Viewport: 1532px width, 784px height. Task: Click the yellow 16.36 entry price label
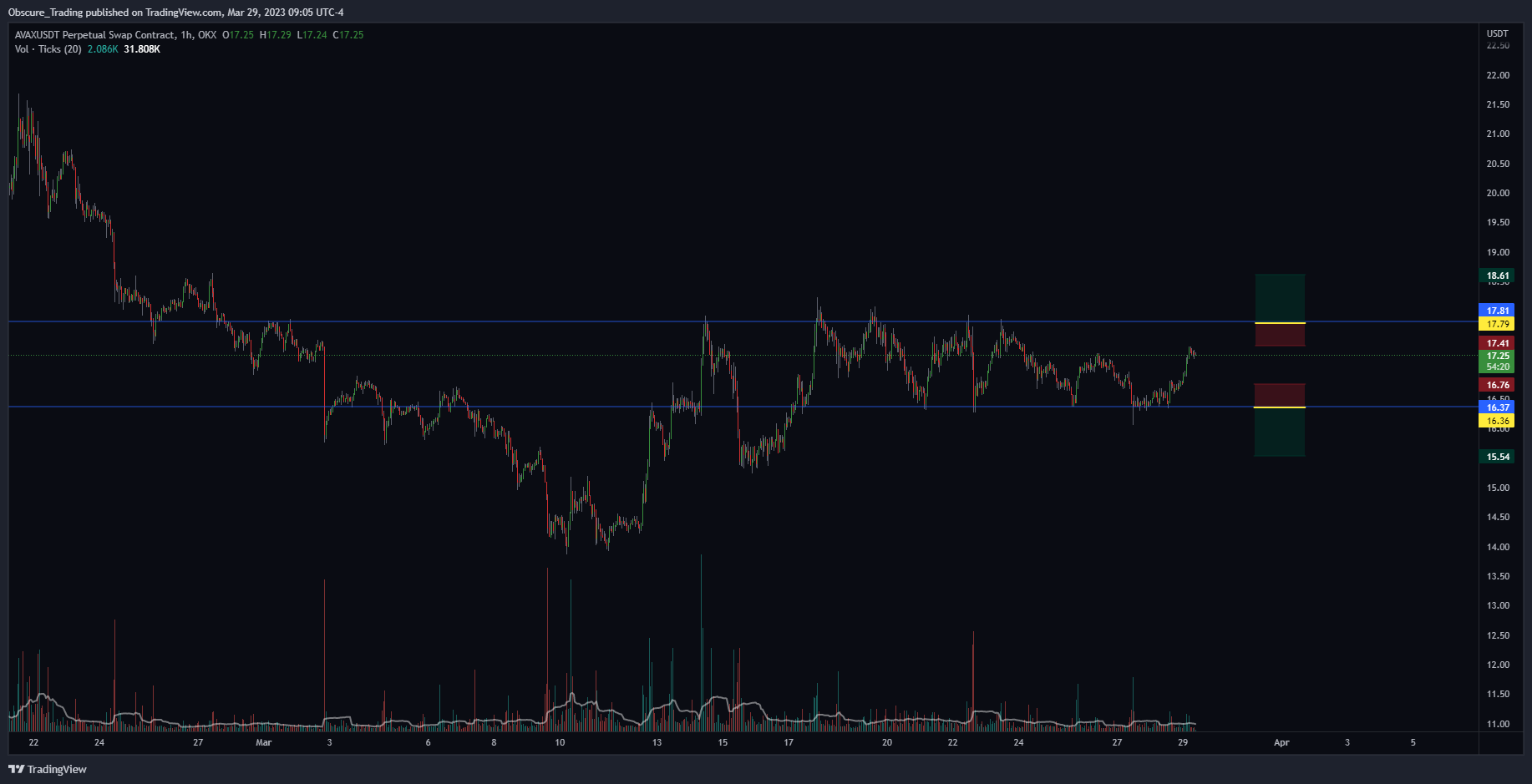[1498, 421]
